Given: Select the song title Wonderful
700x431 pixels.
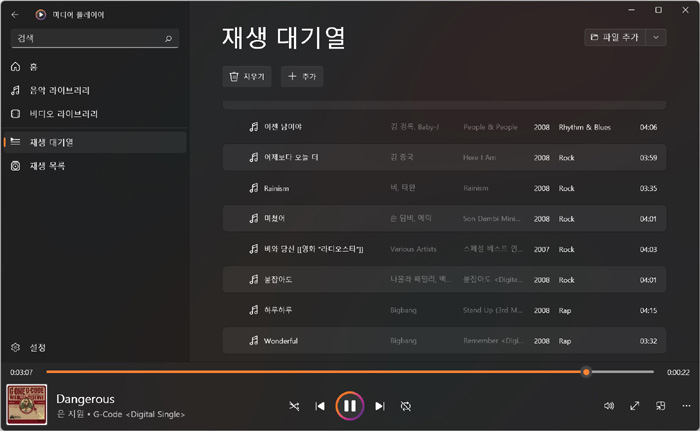Looking at the screenshot, I should [x=281, y=341].
